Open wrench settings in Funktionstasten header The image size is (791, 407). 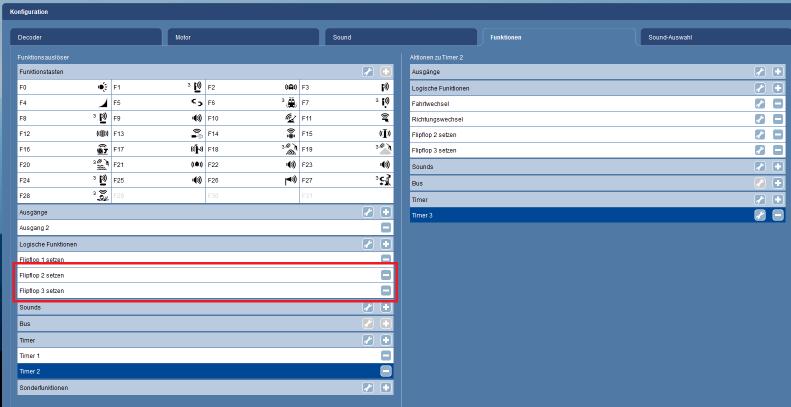[x=369, y=72]
